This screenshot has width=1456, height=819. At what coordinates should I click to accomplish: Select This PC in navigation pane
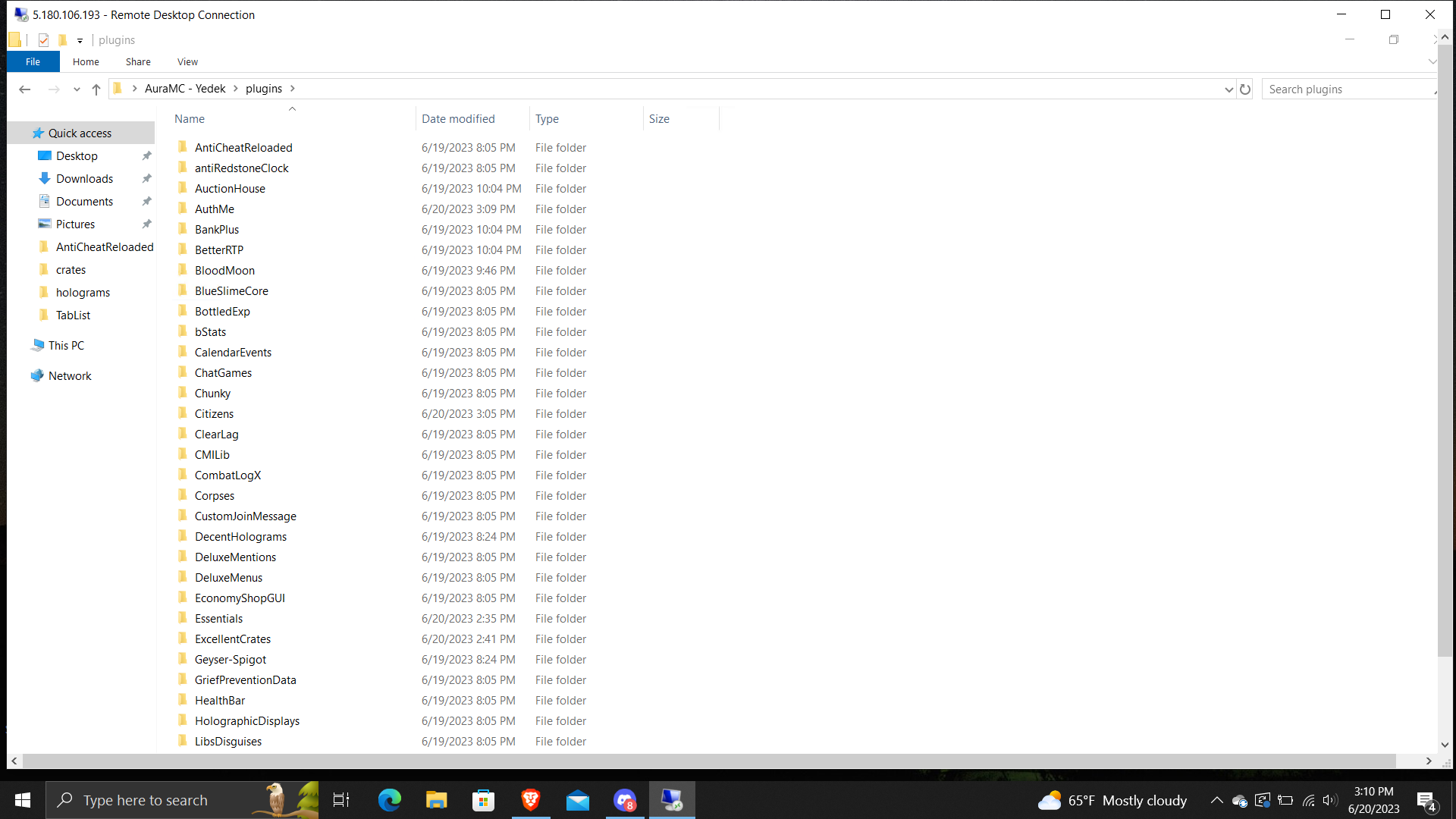(x=66, y=346)
